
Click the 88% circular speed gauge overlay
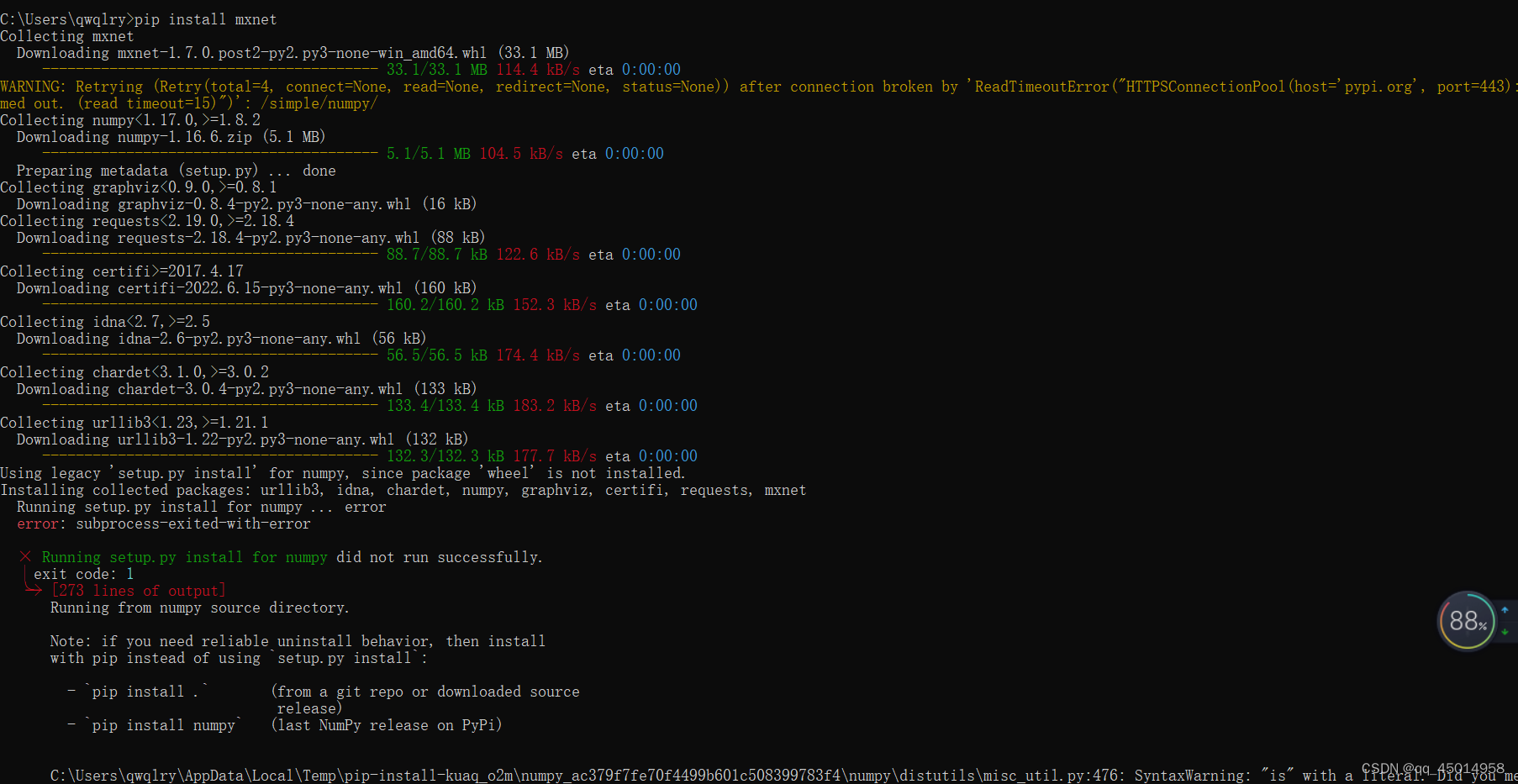1466,620
